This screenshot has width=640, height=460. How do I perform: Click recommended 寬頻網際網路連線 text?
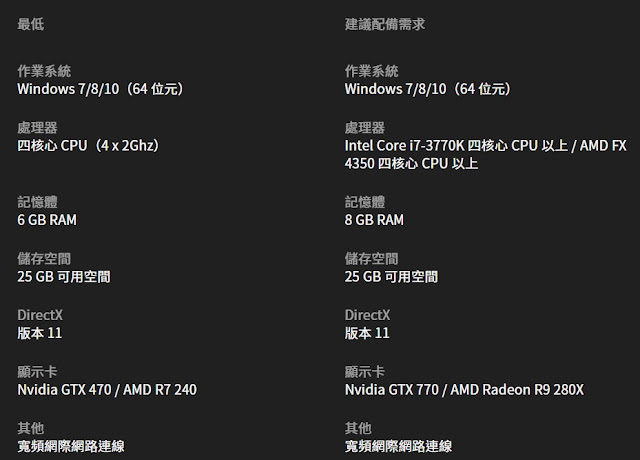[x=398, y=446]
